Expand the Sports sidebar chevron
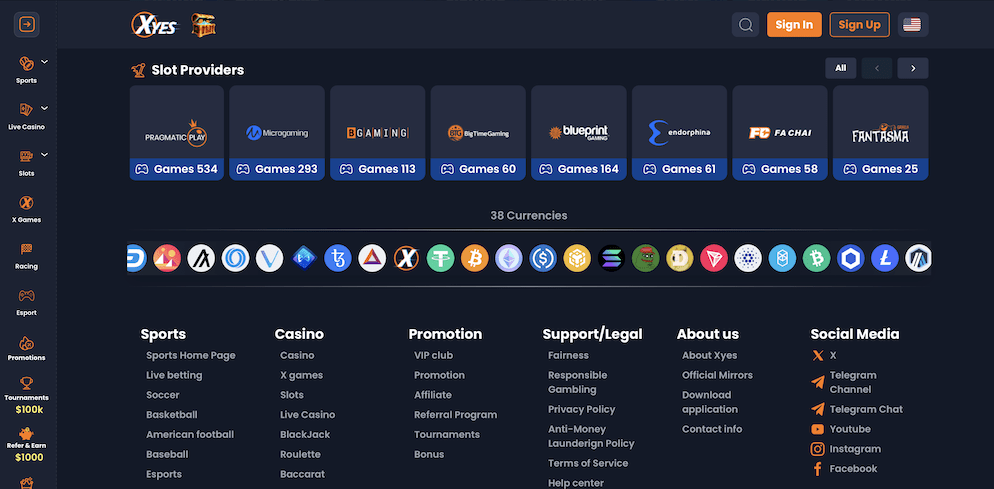The image size is (994, 489). pyautogui.click(x=44, y=62)
